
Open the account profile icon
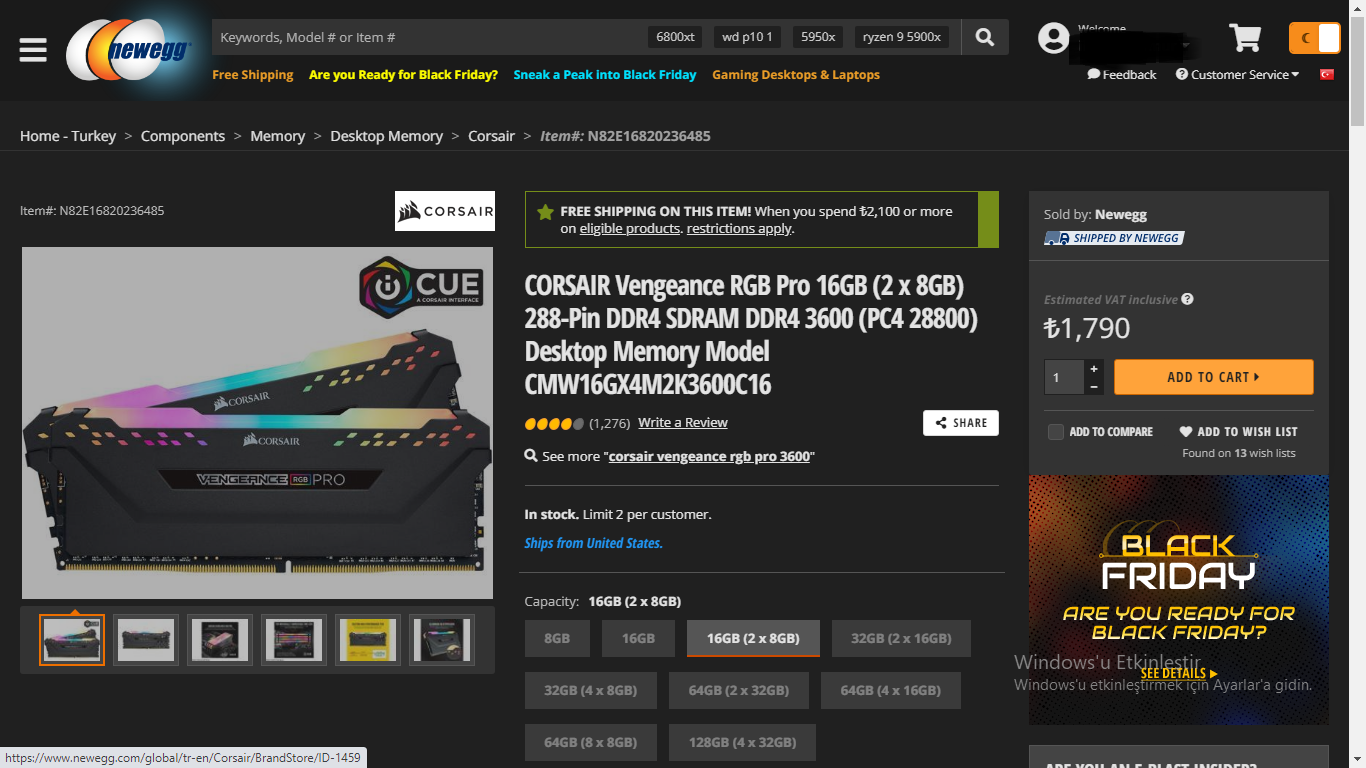pyautogui.click(x=1053, y=38)
